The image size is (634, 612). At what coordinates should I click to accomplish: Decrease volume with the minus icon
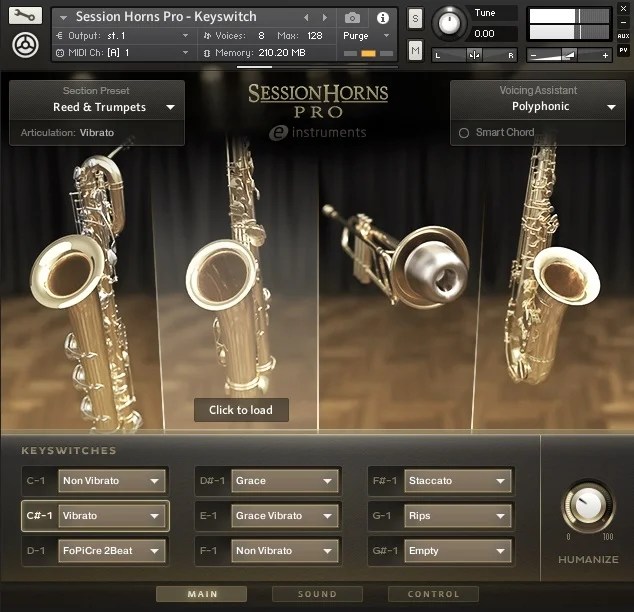[x=533, y=55]
